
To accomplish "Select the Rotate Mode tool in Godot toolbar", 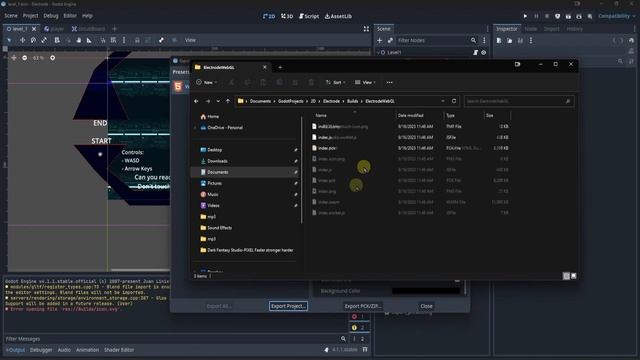I will 33,40.
